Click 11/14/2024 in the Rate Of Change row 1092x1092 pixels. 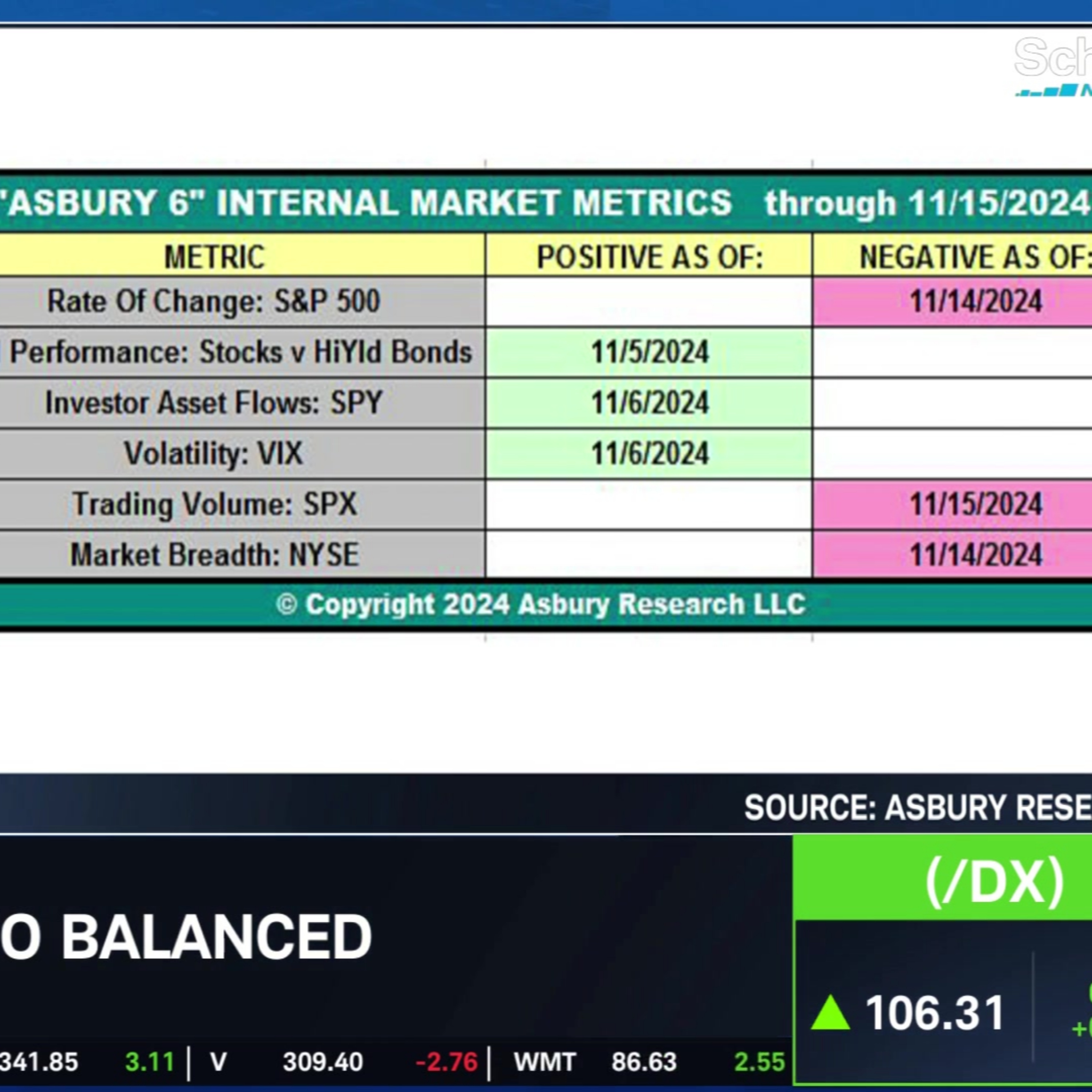(x=976, y=301)
